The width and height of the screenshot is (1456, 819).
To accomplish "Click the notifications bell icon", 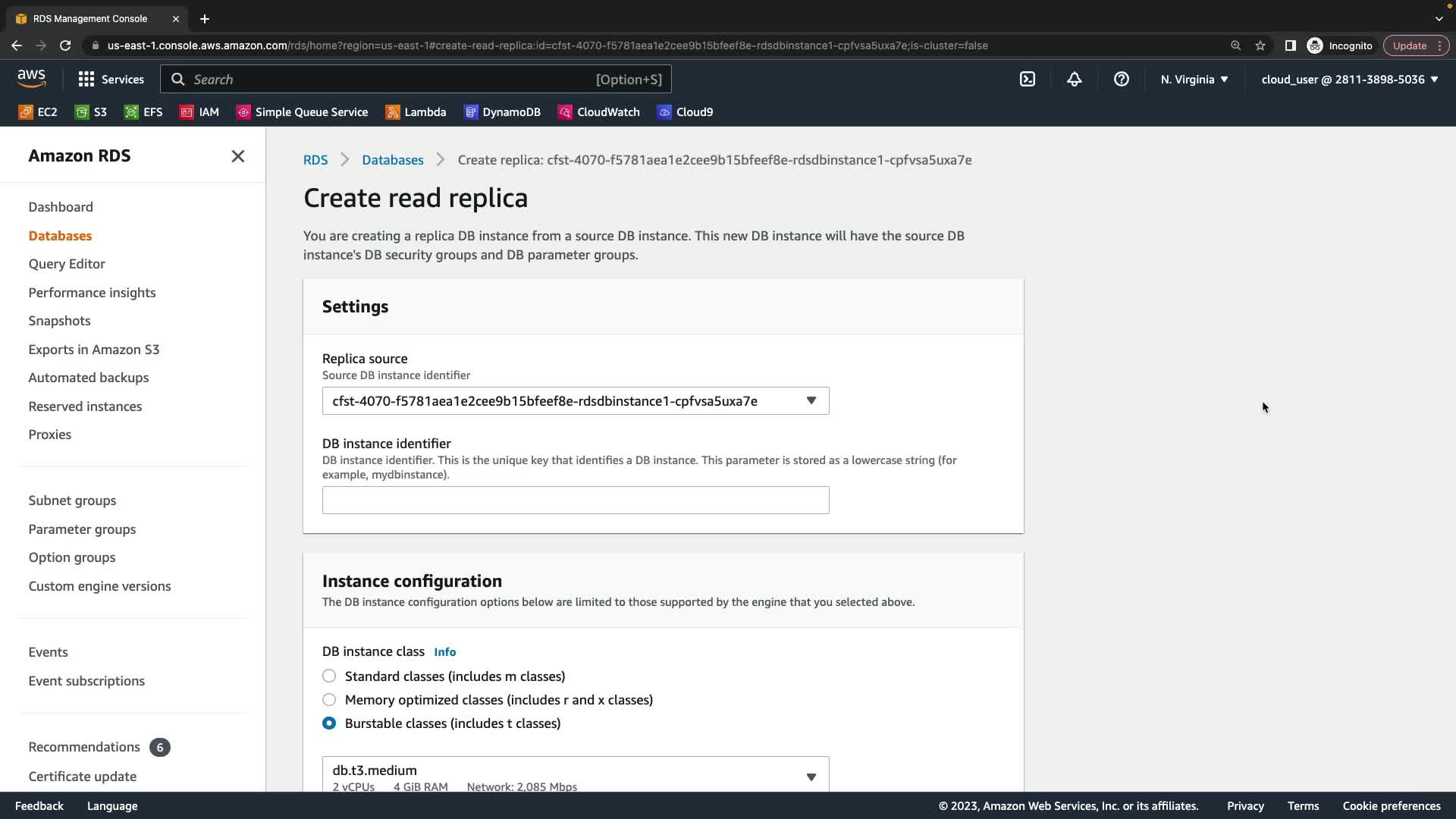I will (x=1074, y=79).
